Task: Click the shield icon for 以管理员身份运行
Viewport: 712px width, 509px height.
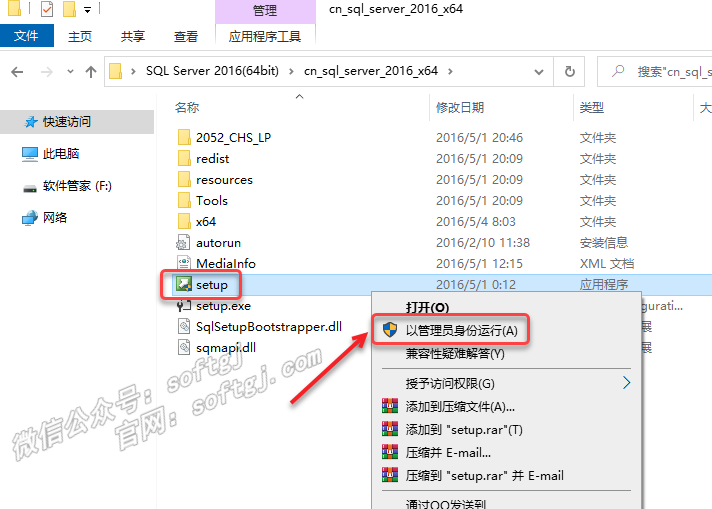Action: (389, 330)
